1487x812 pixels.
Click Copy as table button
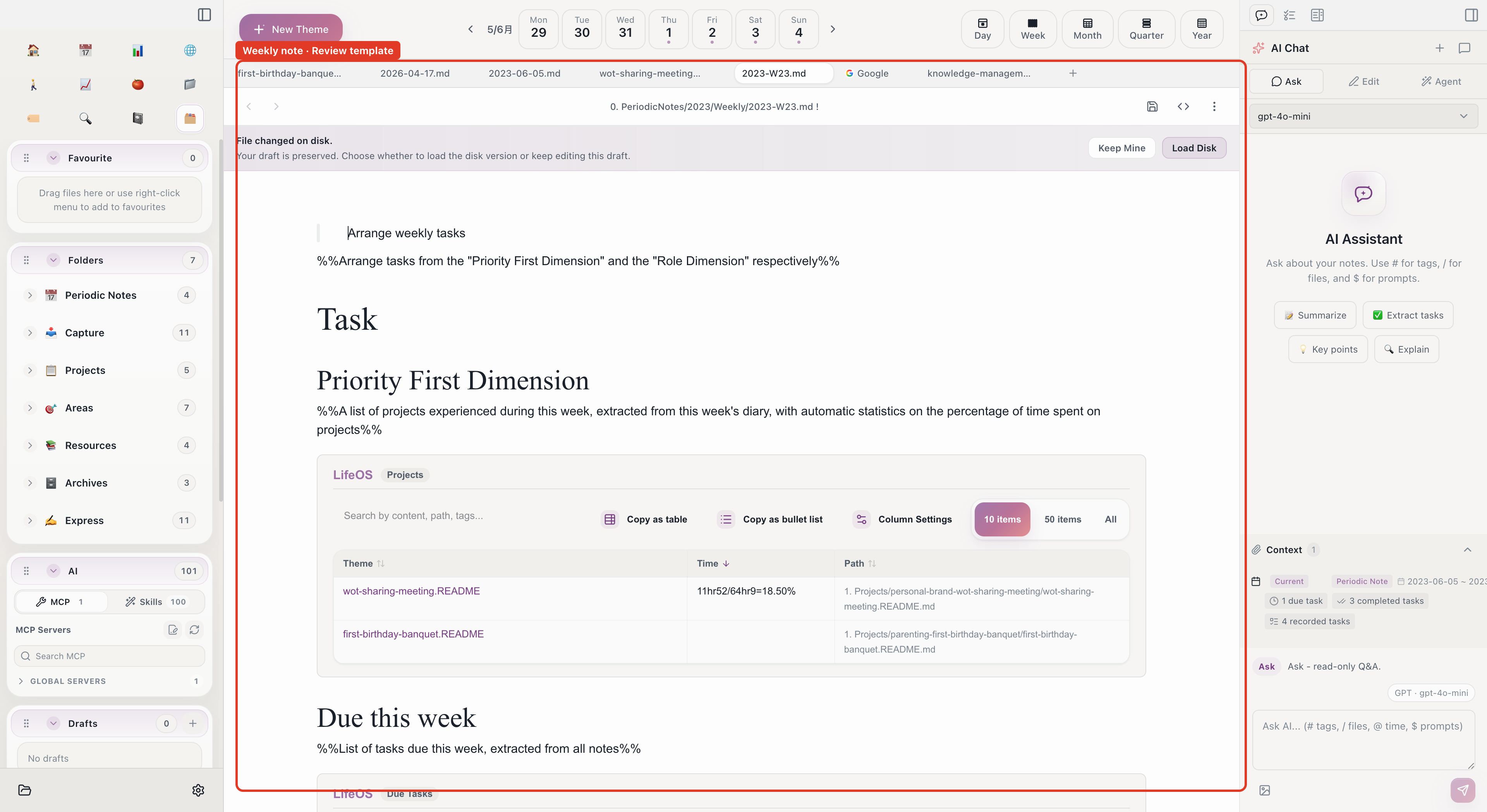tap(644, 519)
